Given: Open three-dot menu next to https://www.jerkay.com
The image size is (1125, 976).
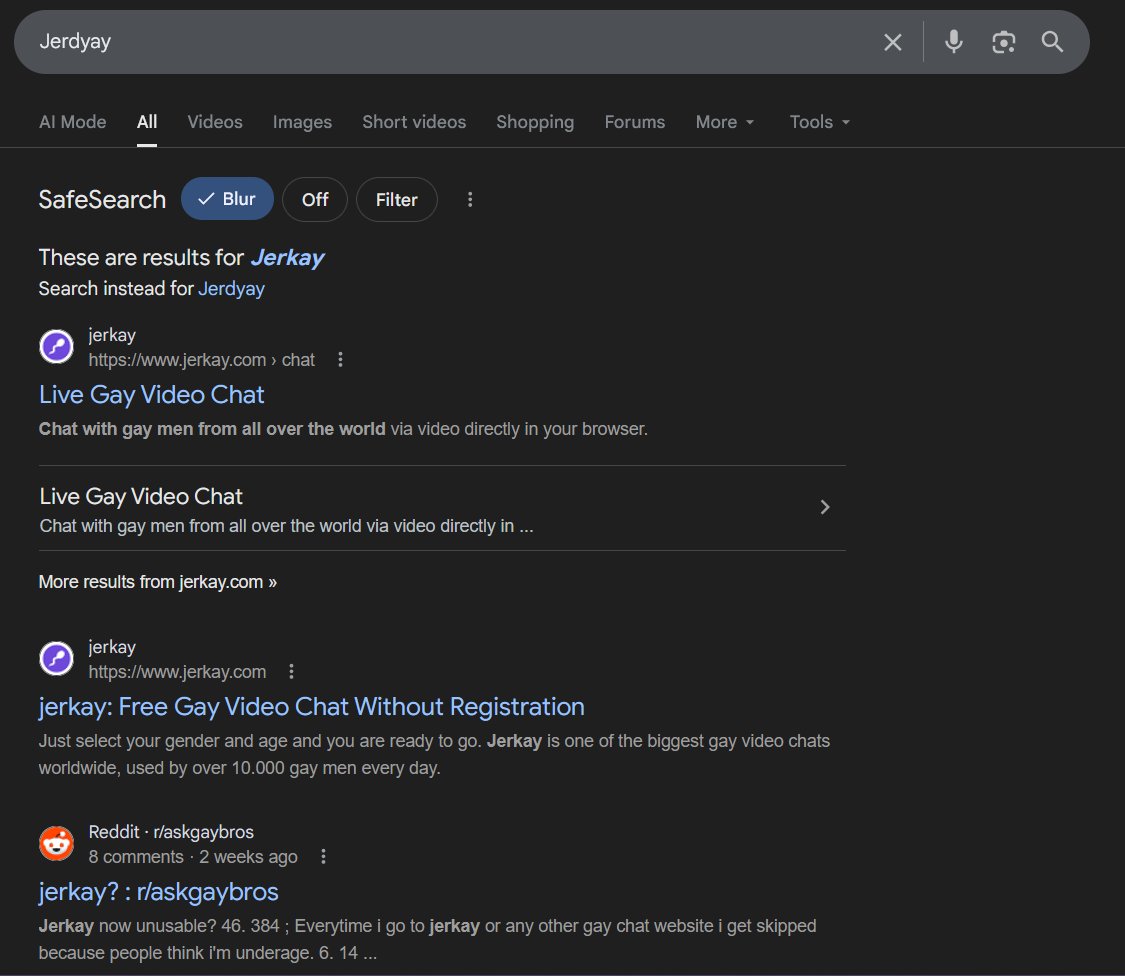Looking at the screenshot, I should pos(291,672).
